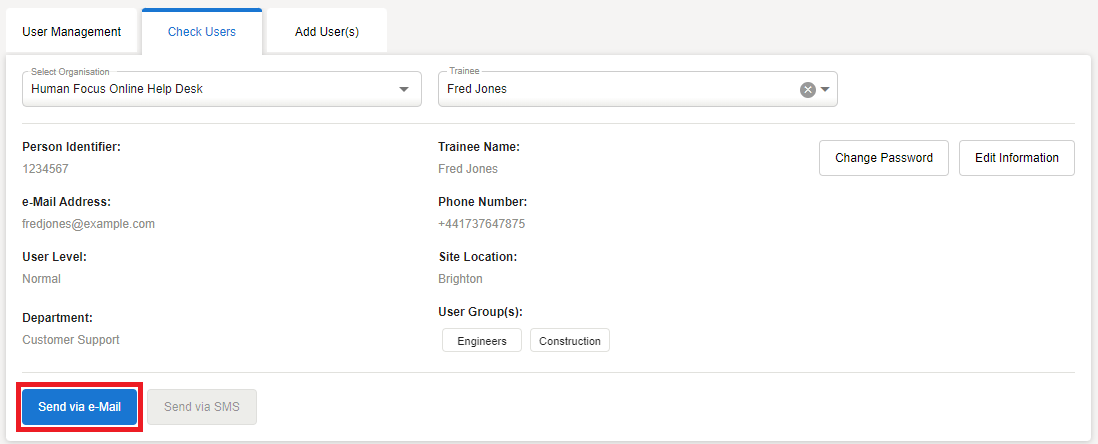1098x444 pixels.
Task: Switch to the User Management tab
Action: (x=71, y=32)
